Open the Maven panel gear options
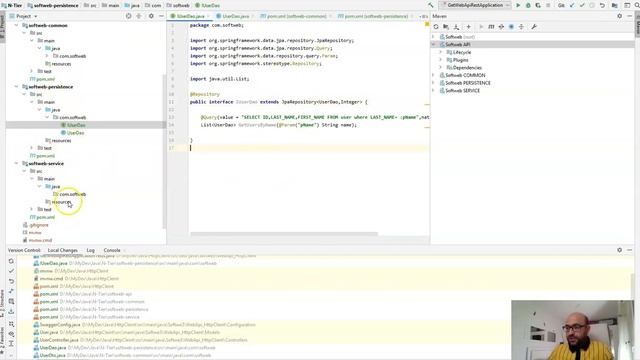Image resolution: width=640 pixels, height=360 pixels. (x=620, y=16)
